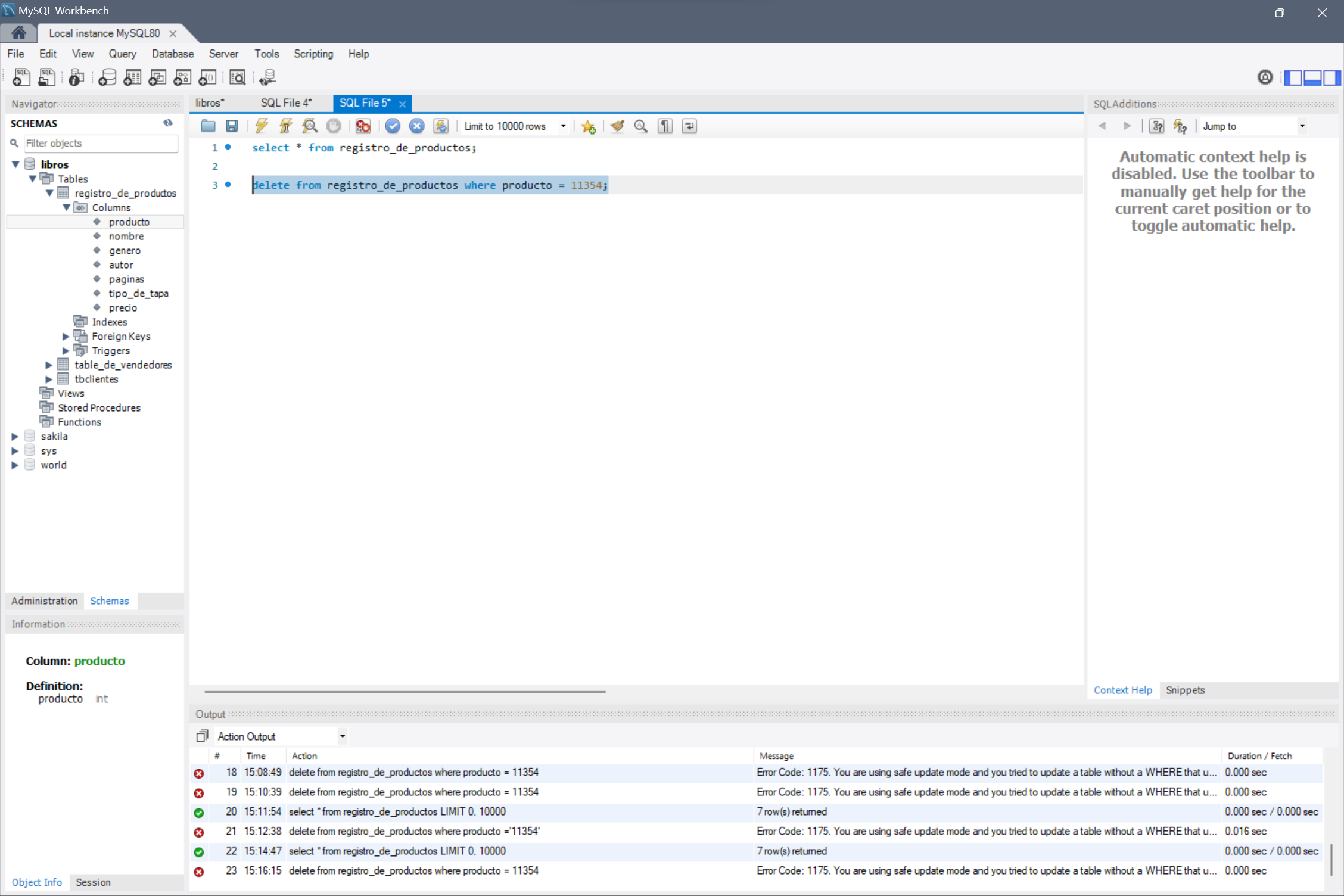The width and height of the screenshot is (1344, 896).
Task: Open an SQL script file in new tab
Action: click(46, 77)
